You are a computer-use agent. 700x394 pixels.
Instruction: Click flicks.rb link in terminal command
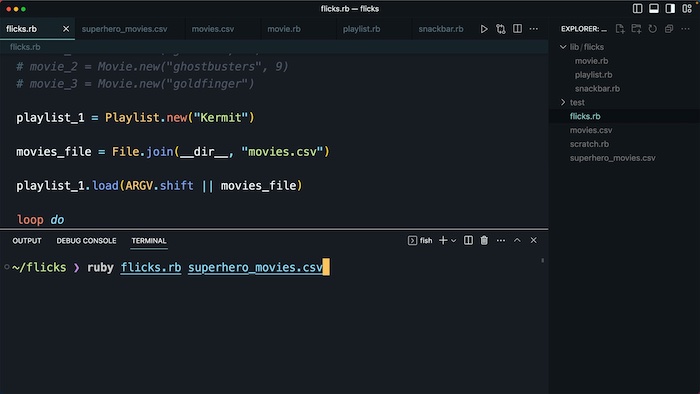click(151, 267)
